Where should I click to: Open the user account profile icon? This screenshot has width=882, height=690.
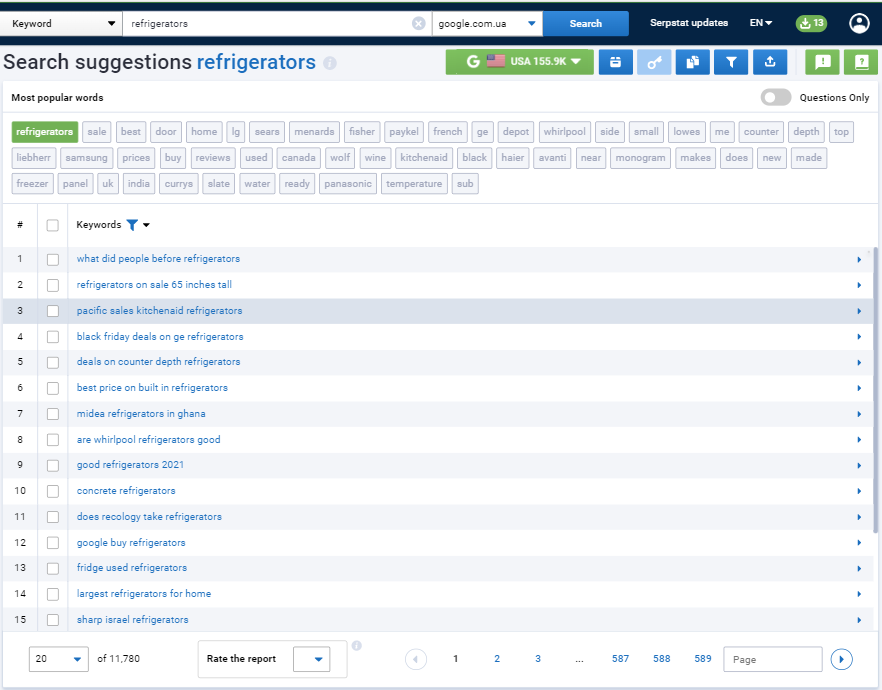click(859, 24)
